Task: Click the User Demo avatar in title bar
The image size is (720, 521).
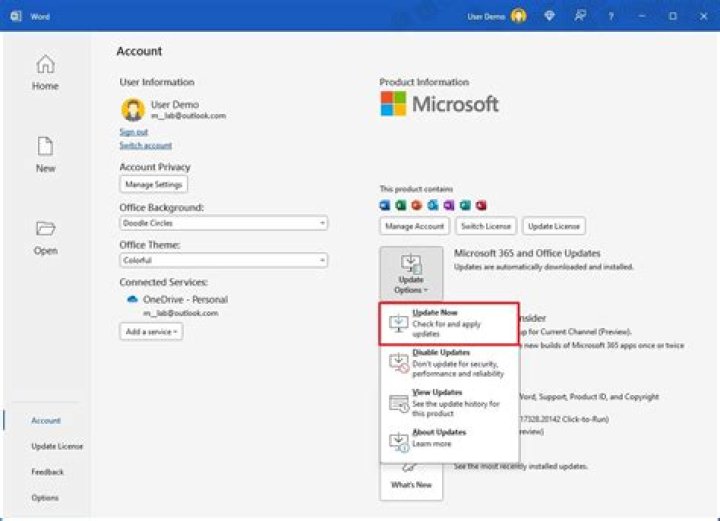Action: click(x=519, y=16)
